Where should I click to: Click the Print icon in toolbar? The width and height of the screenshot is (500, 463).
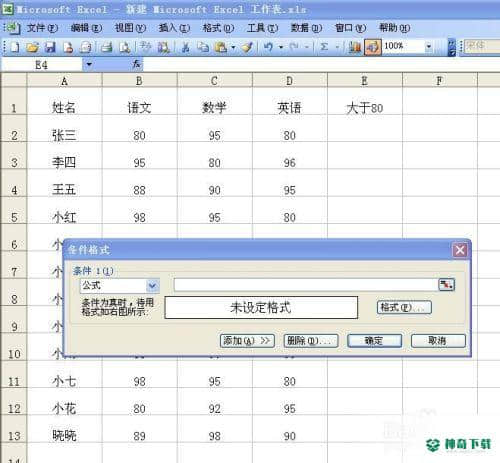tap(107, 47)
